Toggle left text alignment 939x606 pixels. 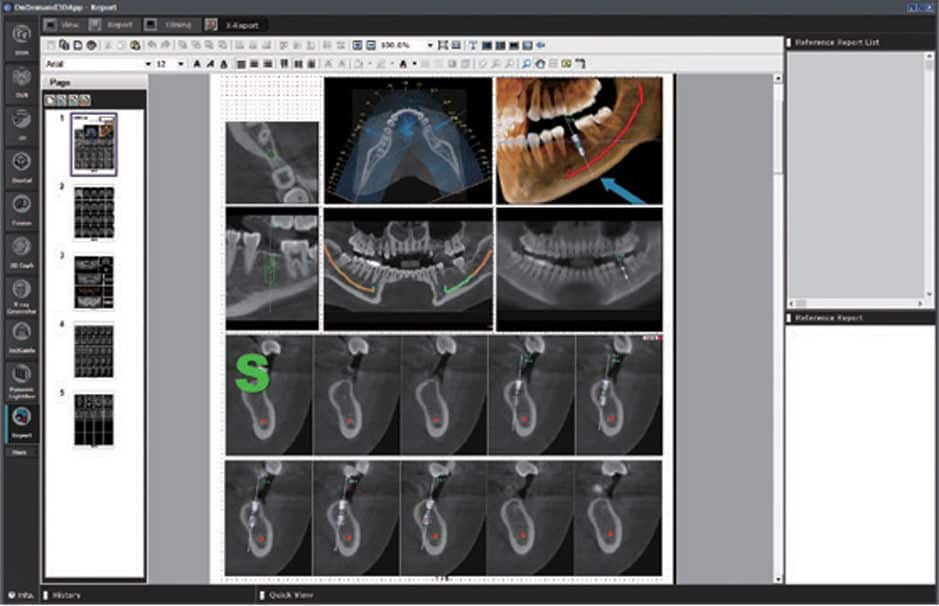coord(241,64)
